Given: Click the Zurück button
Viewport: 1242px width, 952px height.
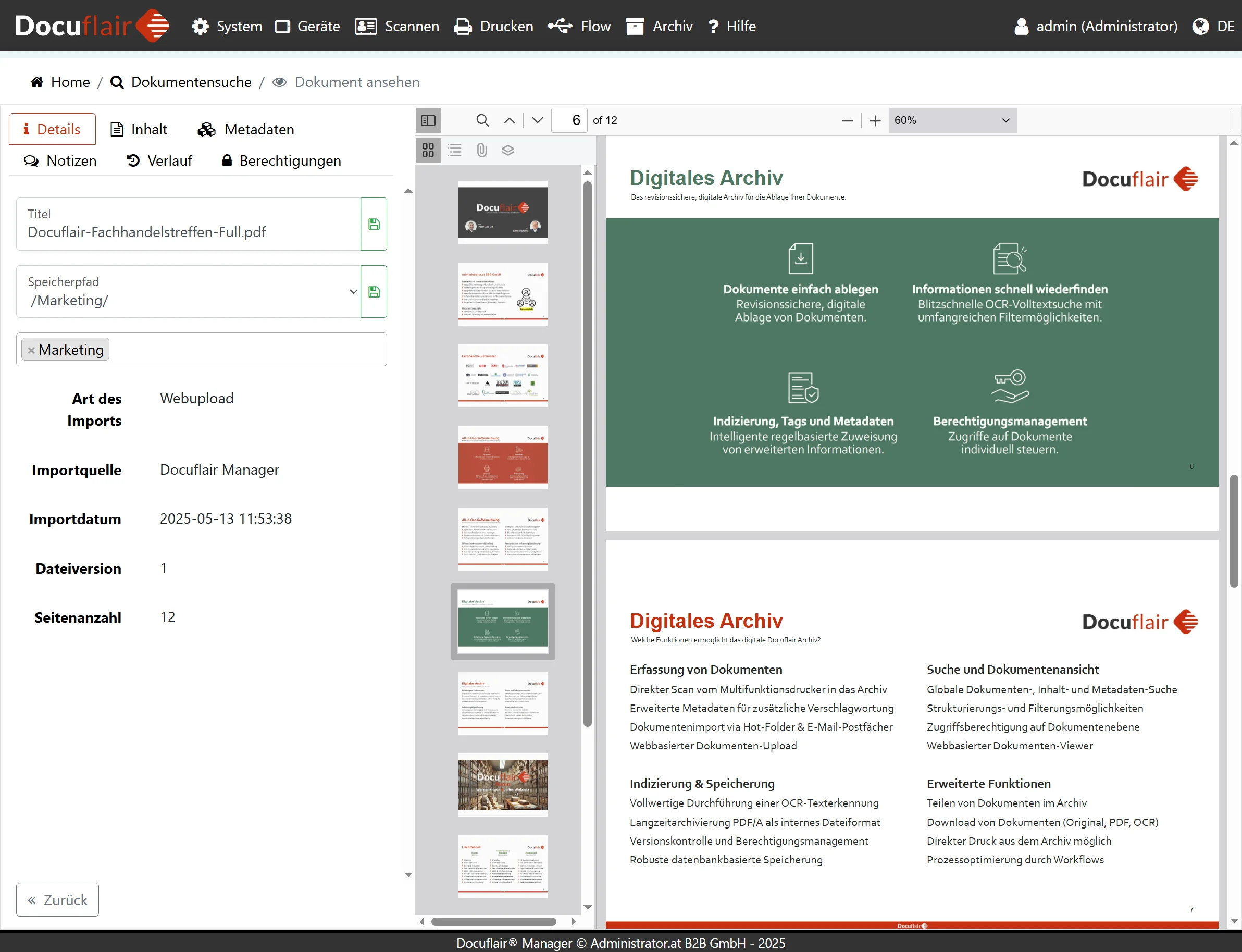Looking at the screenshot, I should coord(58,899).
